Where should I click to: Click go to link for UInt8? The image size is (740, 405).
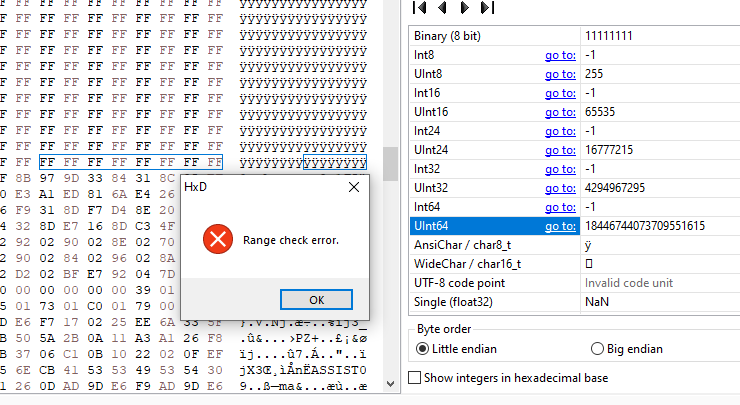(560, 74)
